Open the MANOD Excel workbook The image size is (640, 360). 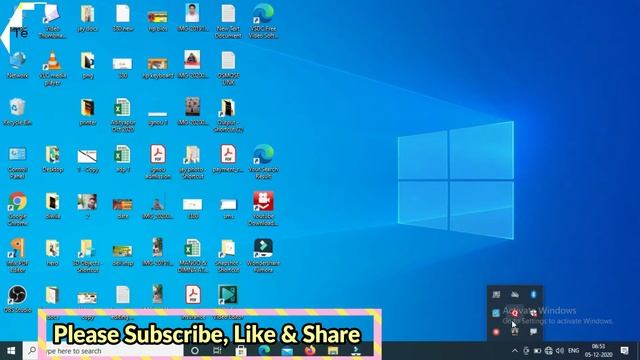193,256
